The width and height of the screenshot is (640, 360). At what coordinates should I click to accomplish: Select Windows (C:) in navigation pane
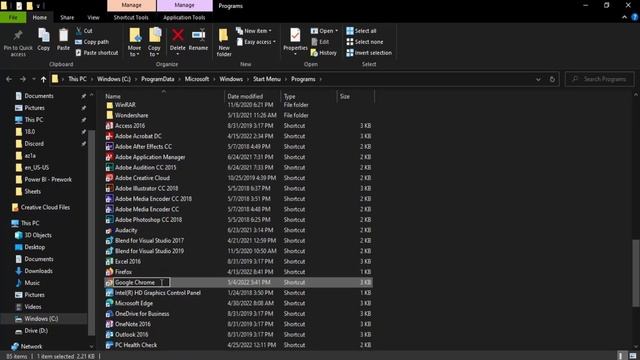41,319
